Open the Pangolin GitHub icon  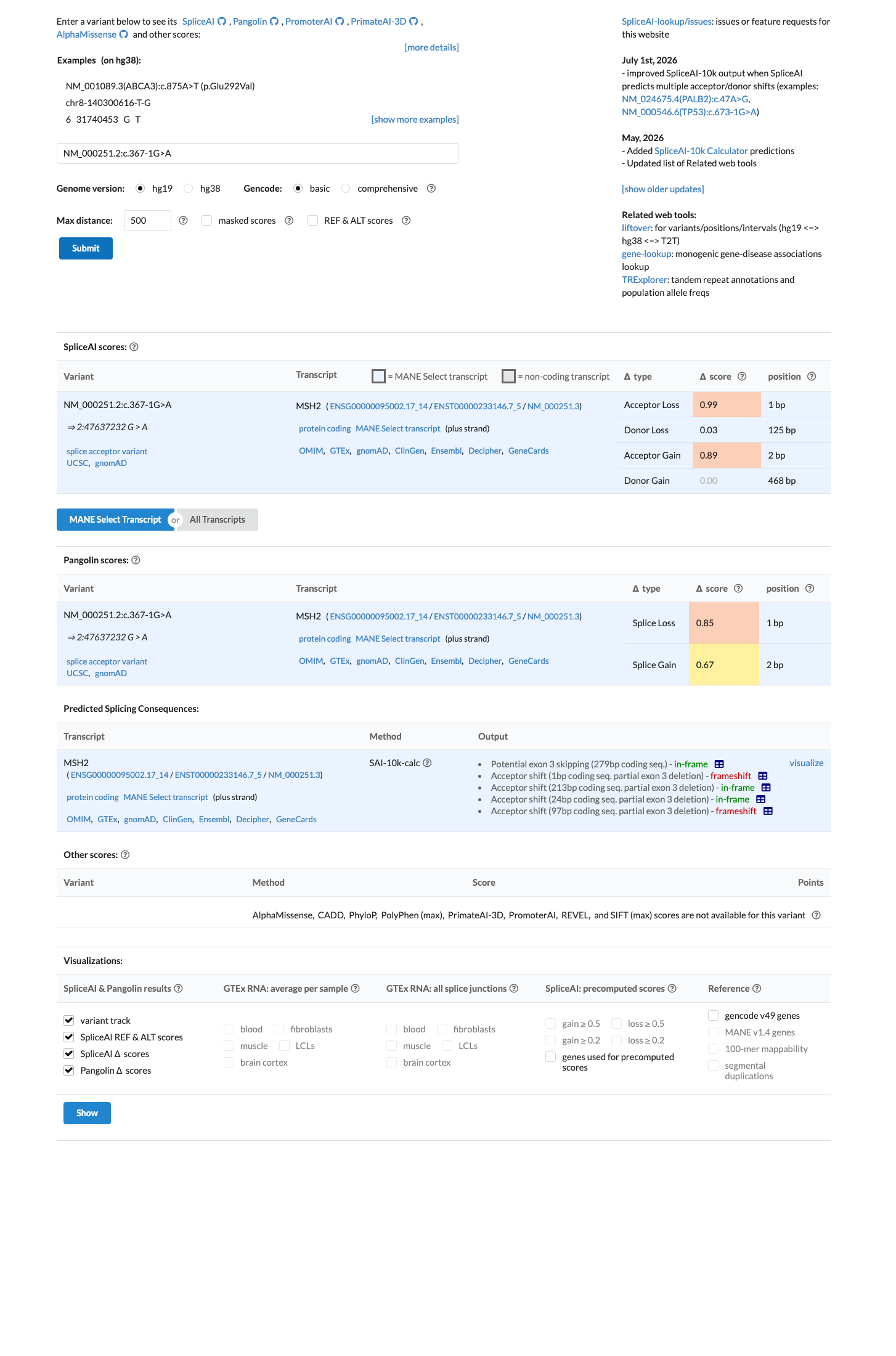274,22
